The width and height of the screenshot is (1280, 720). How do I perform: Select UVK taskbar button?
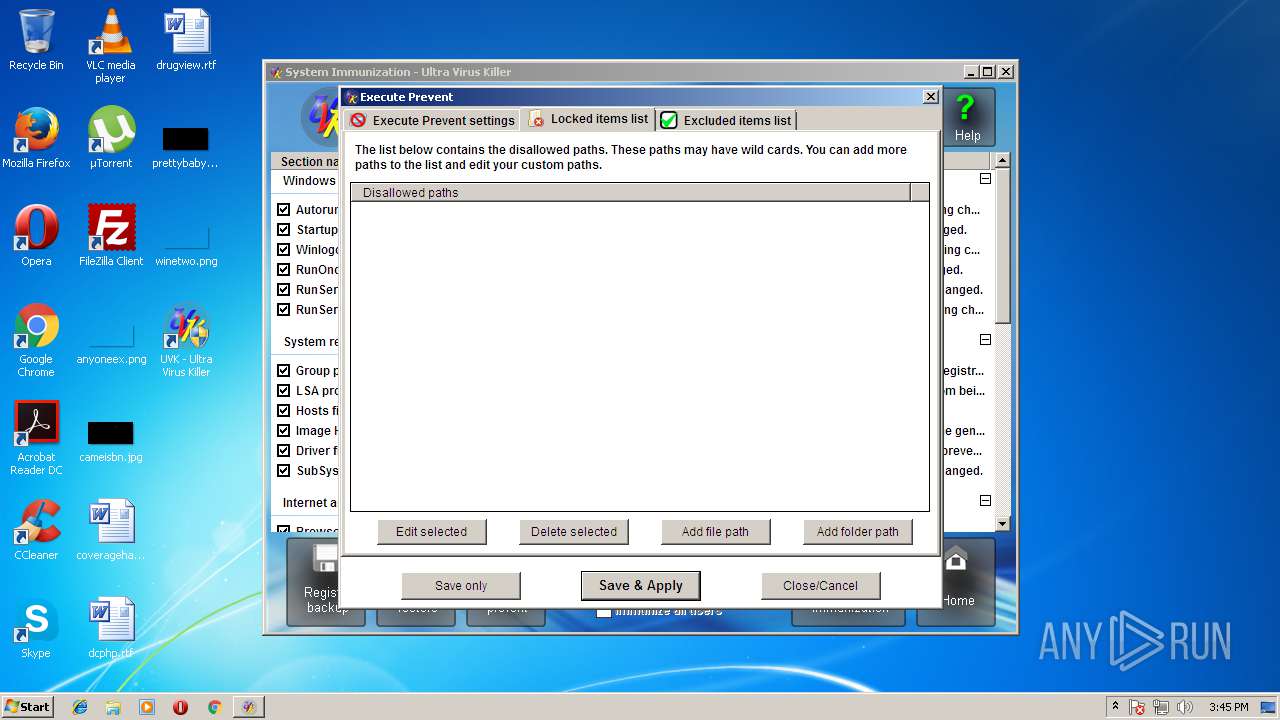click(x=249, y=707)
